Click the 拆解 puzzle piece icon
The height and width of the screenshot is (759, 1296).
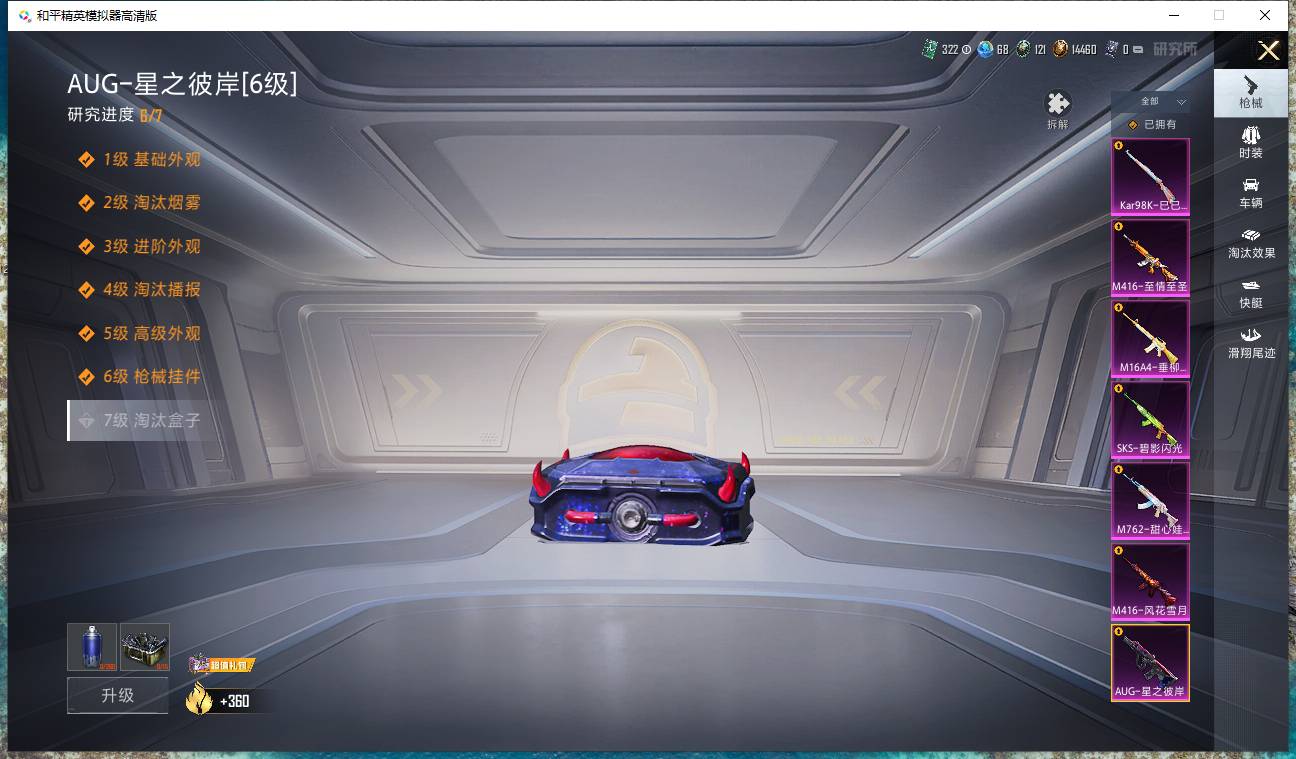pyautogui.click(x=1057, y=105)
